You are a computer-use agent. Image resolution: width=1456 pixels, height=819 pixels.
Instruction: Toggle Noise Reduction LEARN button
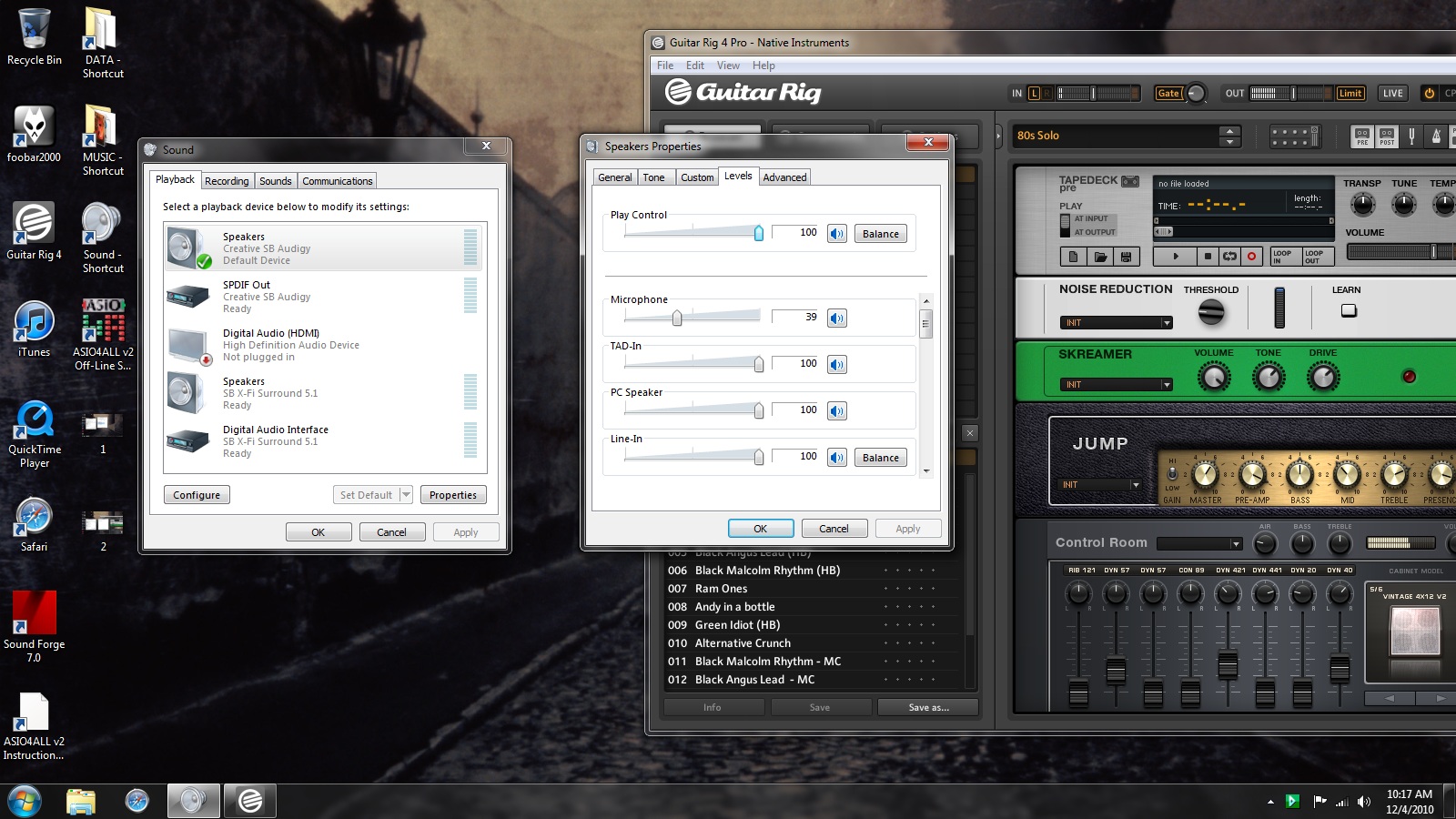pos(1349,310)
